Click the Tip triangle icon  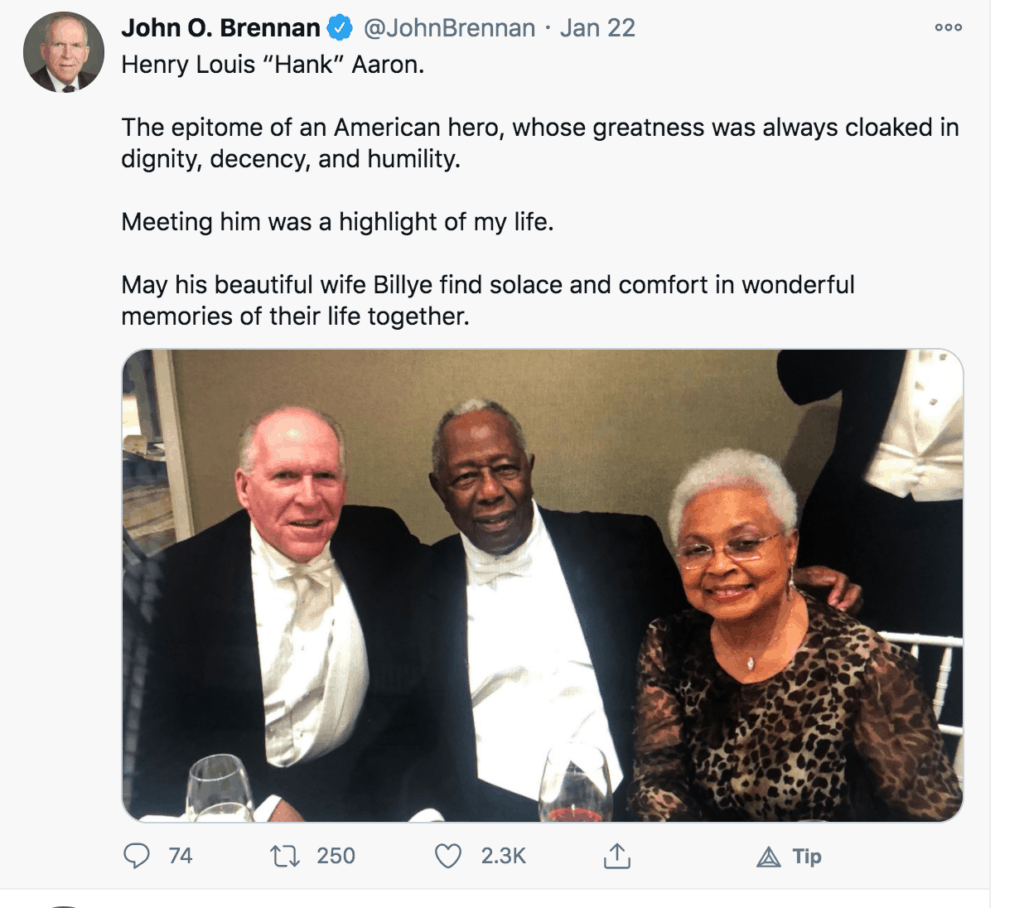click(x=769, y=856)
